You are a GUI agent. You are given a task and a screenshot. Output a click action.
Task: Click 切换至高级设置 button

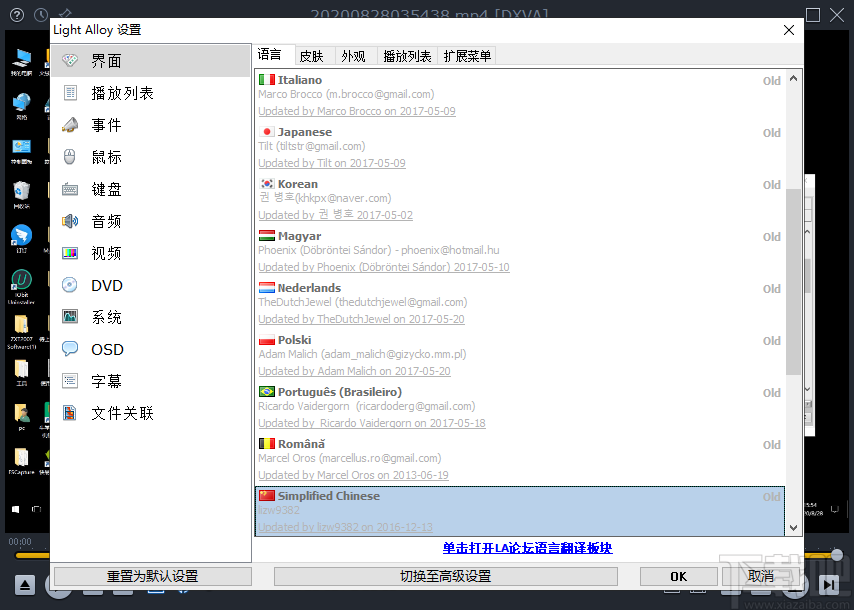click(445, 576)
